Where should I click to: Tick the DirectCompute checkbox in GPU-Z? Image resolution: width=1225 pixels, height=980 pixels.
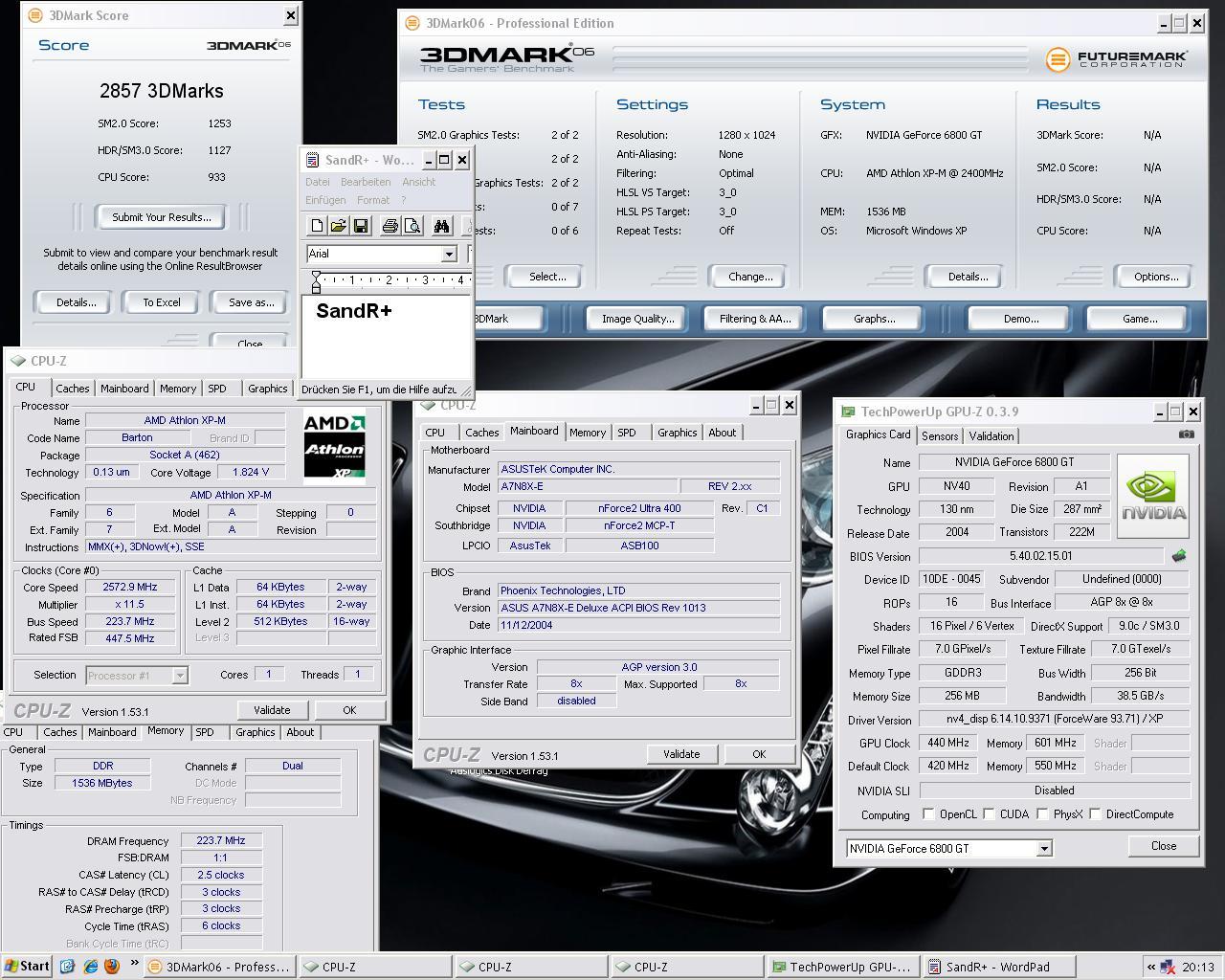pos(1095,814)
